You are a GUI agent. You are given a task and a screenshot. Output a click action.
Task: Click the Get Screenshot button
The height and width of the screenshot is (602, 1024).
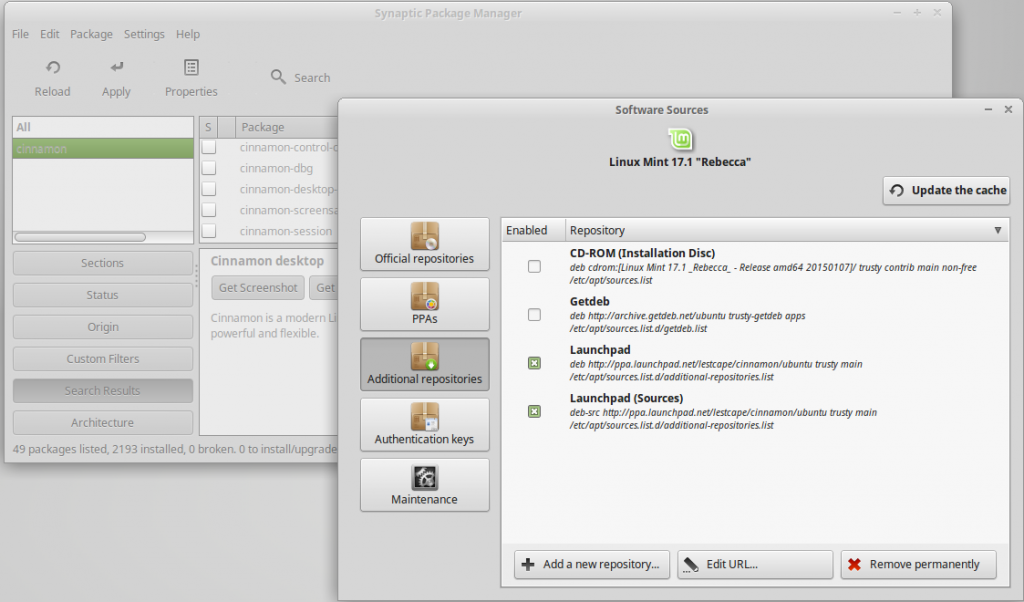click(x=257, y=287)
